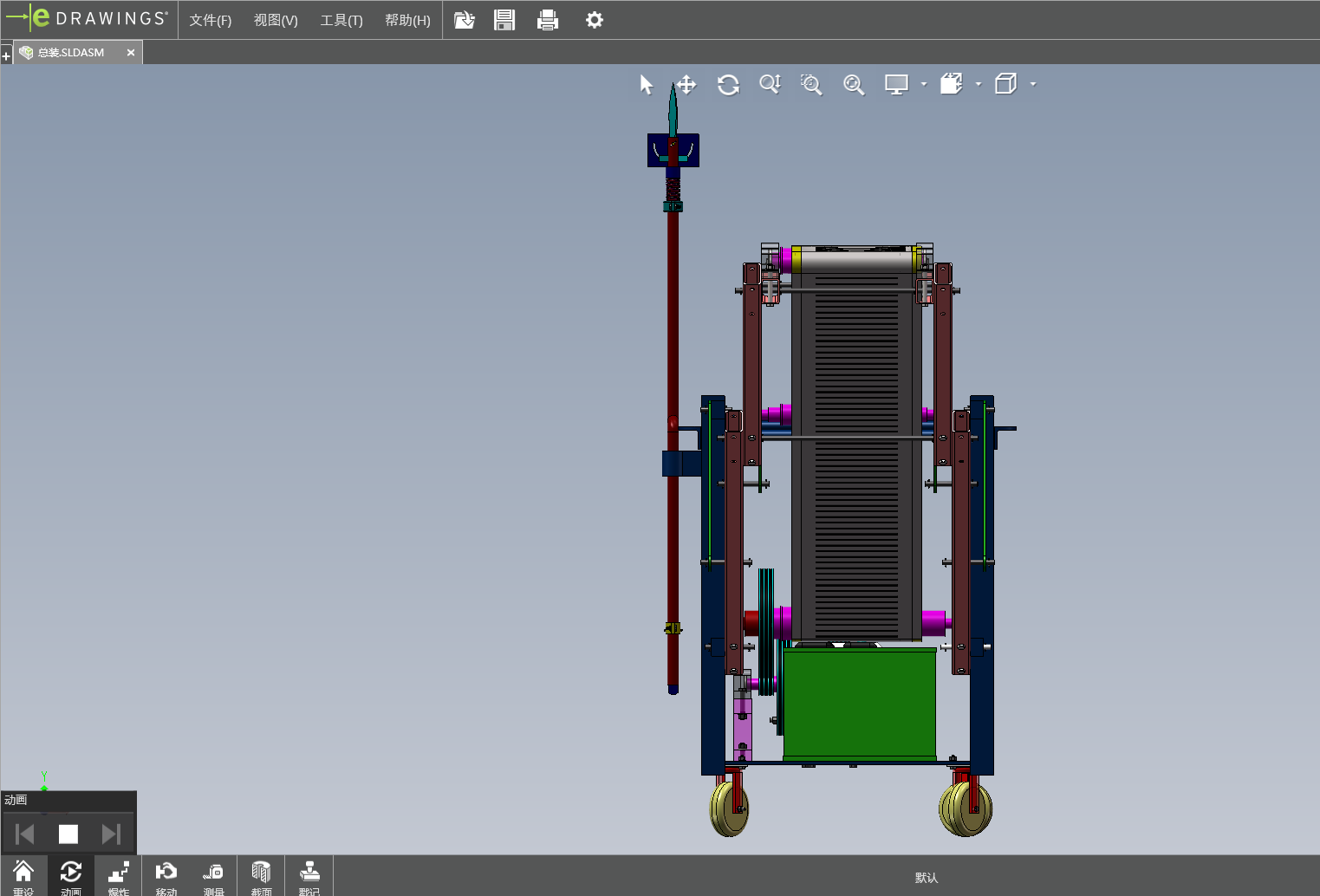Open the 文件(F) menu

click(210, 20)
